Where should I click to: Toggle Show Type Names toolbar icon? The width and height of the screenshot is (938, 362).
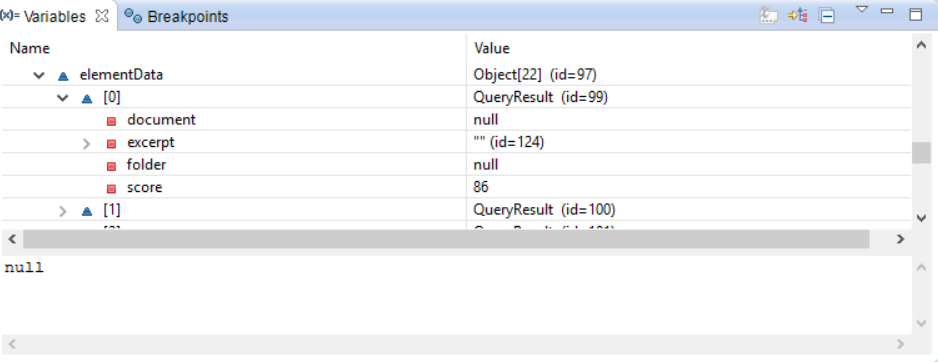click(769, 16)
